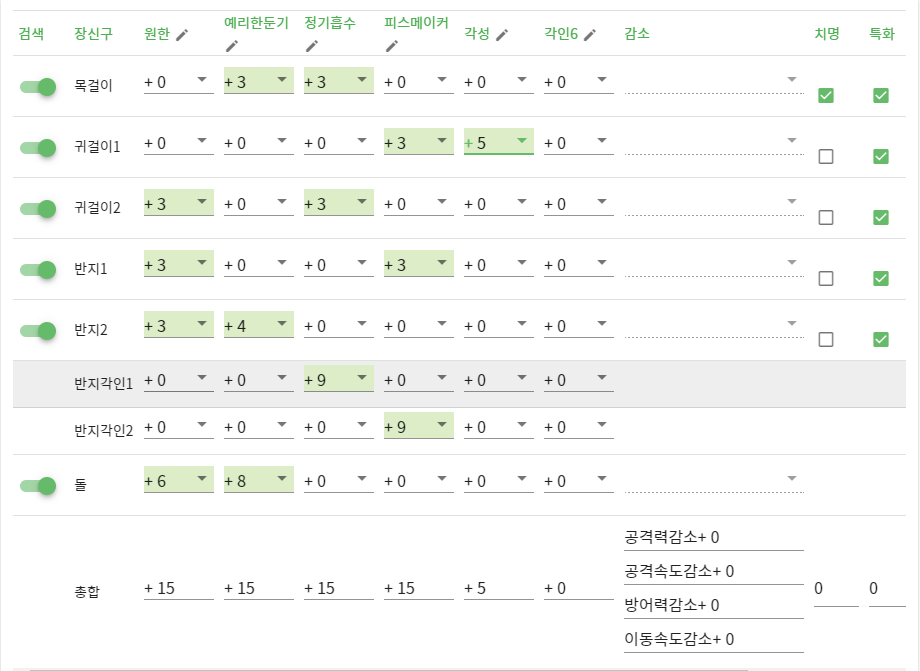Expand the 감소 dropdown for 목걸이
This screenshot has height=671, width=920.
click(x=714, y=82)
